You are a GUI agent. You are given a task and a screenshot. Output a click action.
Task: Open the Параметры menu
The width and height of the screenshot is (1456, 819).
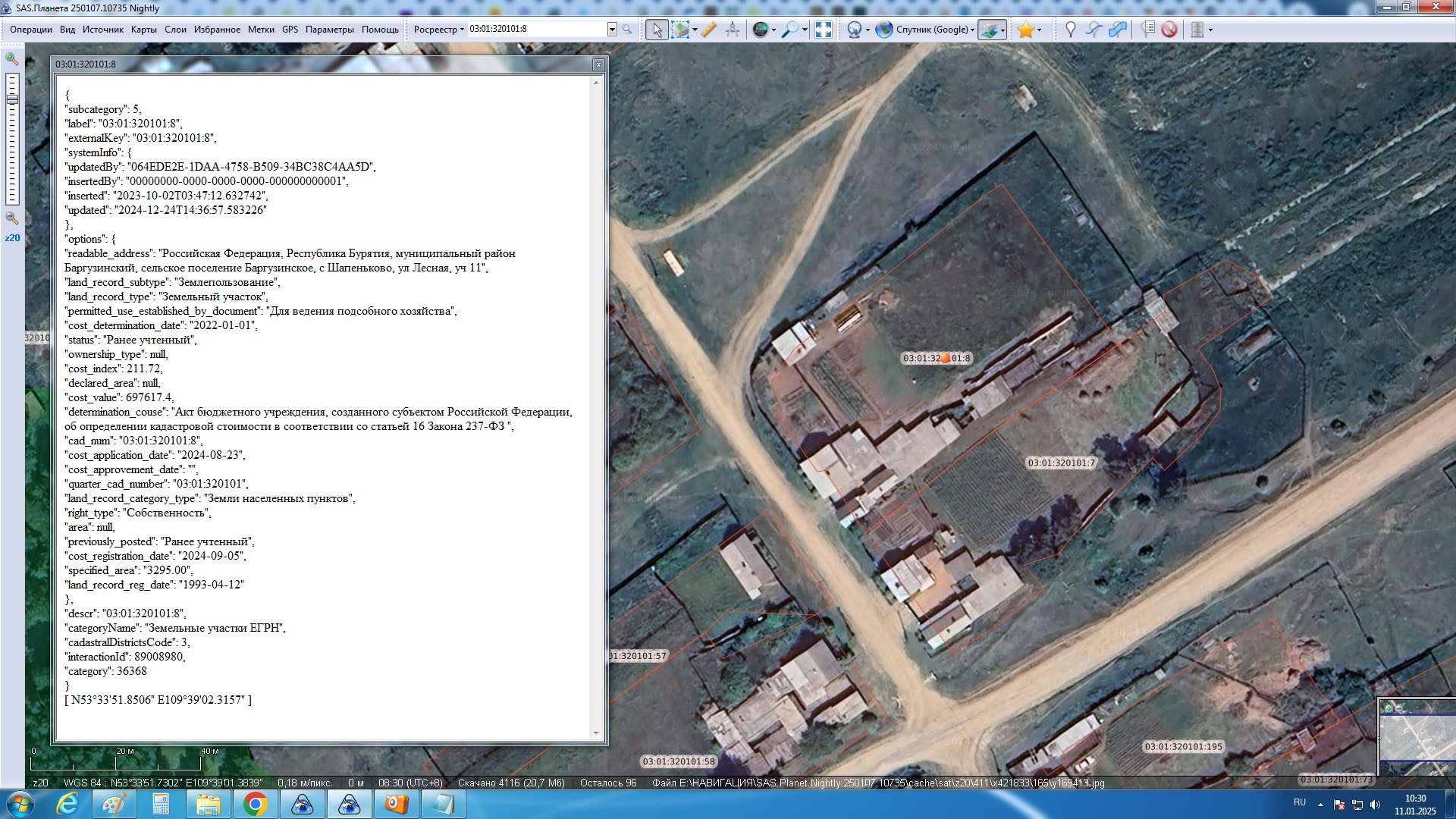point(329,30)
